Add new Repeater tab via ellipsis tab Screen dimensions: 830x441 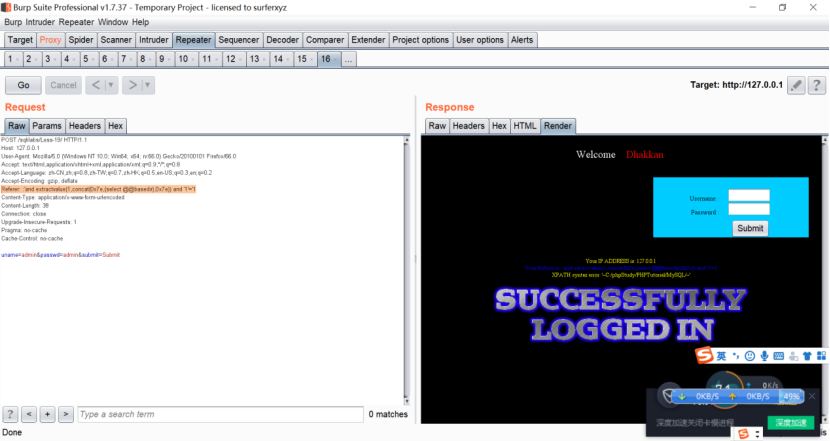pyautogui.click(x=348, y=59)
